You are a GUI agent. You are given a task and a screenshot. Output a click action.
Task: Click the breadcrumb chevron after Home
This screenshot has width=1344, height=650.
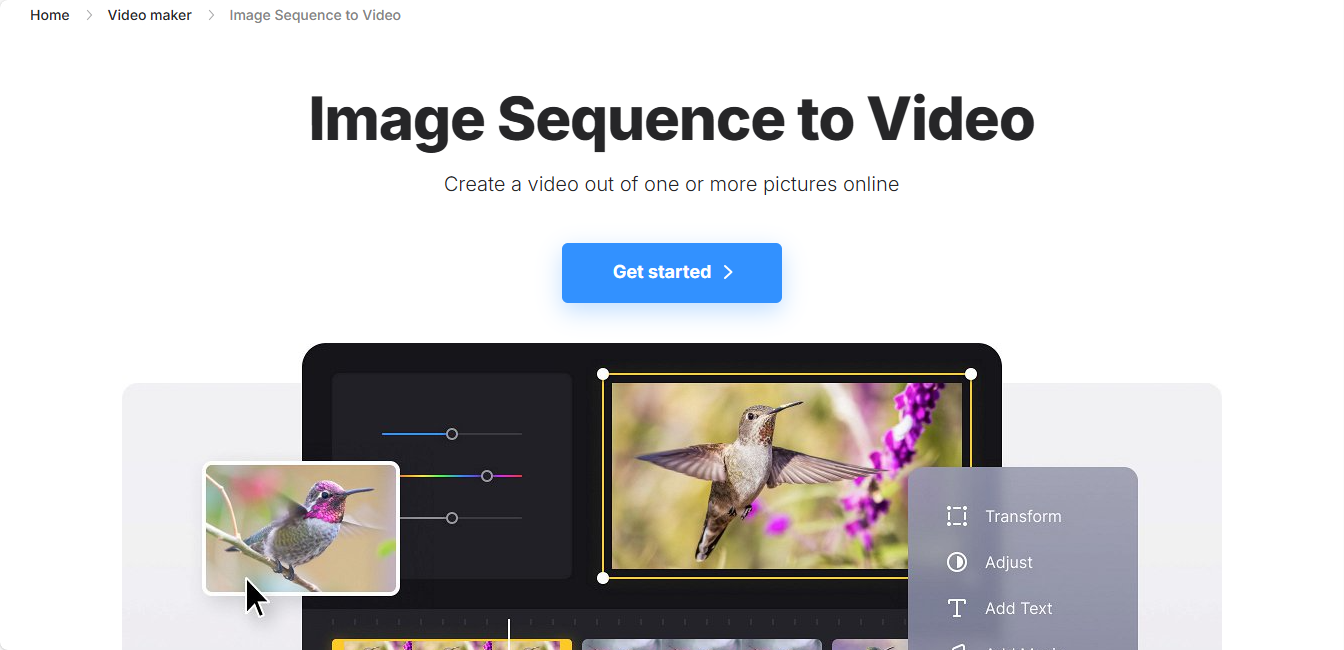(x=89, y=15)
